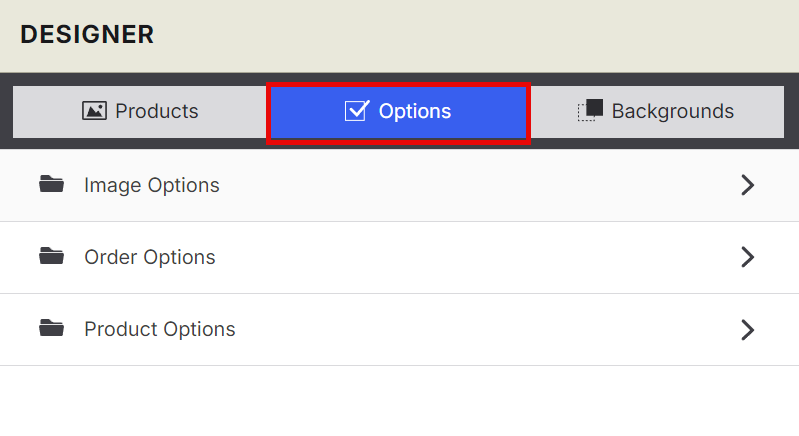This screenshot has width=799, height=436.
Task: Click the Backgrounds tab text label
Action: click(673, 111)
